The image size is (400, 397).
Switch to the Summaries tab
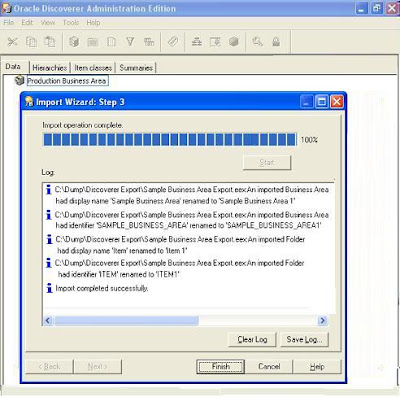[136, 68]
